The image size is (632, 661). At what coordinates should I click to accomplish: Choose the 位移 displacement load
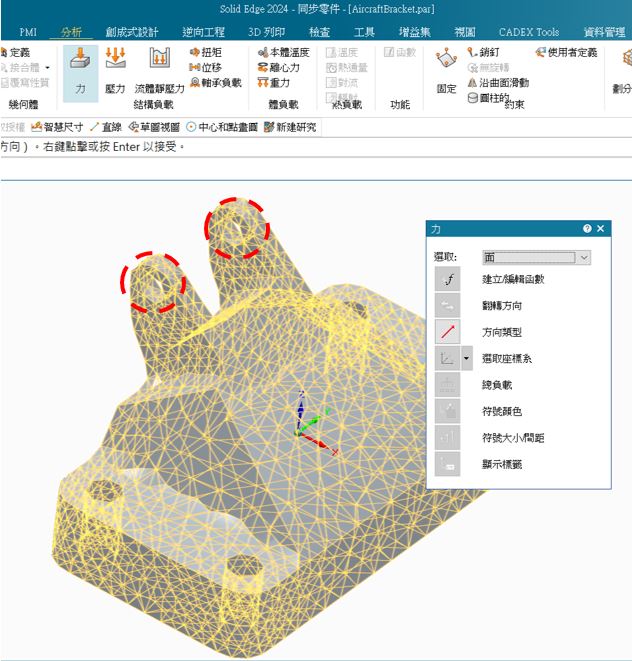206,67
